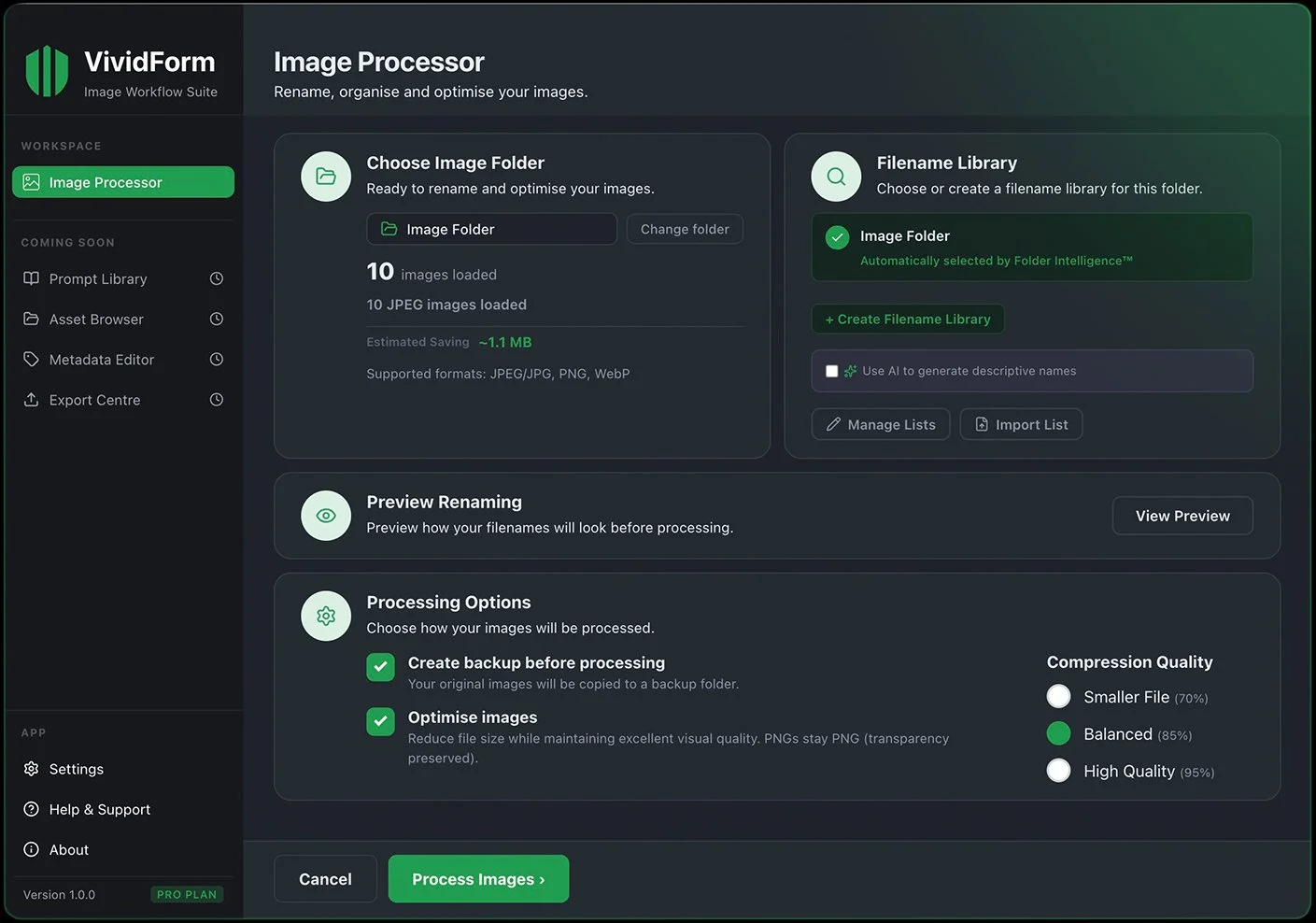Click the Choose Image Folder circle icon
This screenshot has height=923, width=1316.
[326, 176]
